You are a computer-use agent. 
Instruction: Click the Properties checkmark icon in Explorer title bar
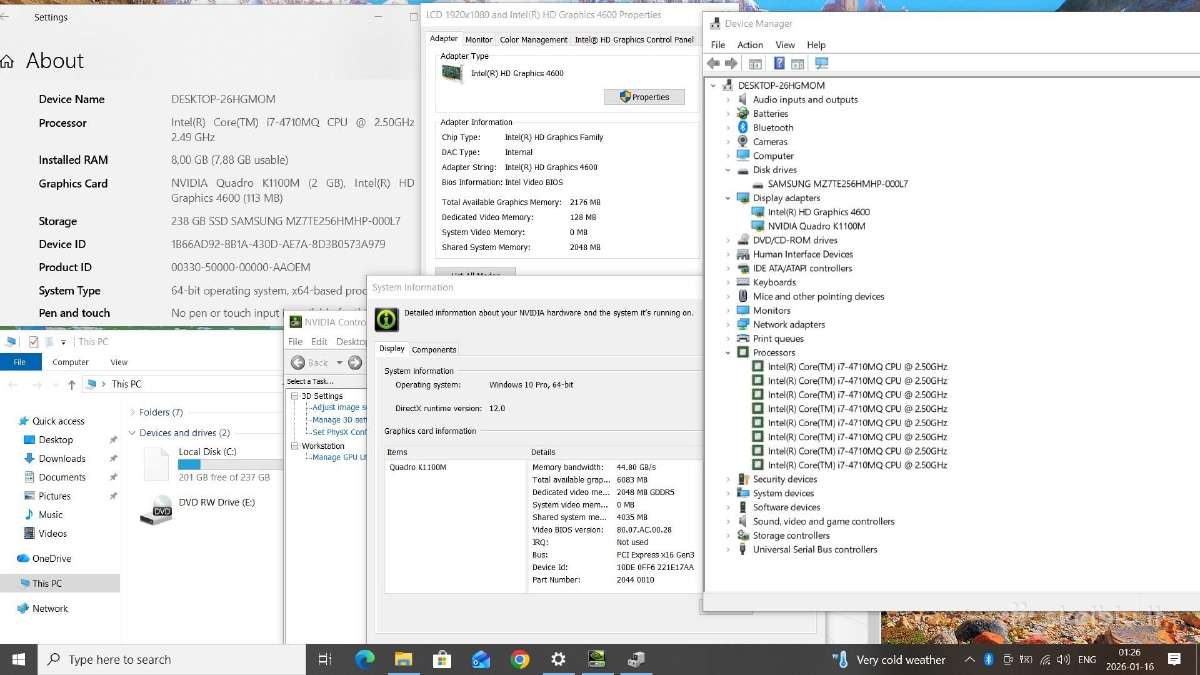coord(32,341)
